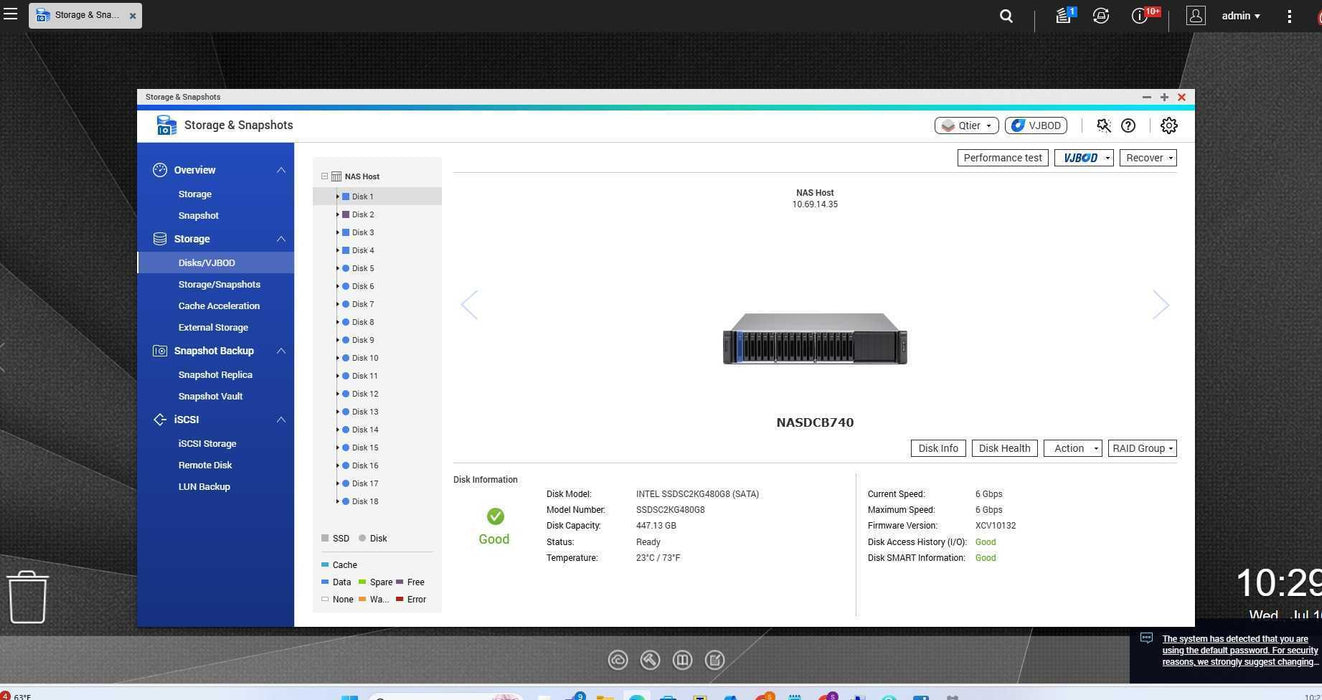Open the Qtier dropdown
1322x700 pixels.
[966, 126]
